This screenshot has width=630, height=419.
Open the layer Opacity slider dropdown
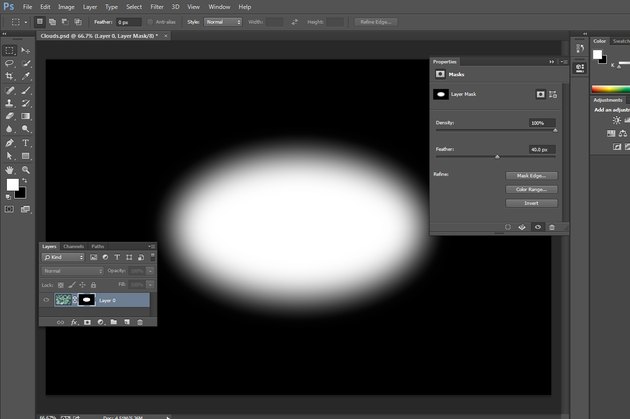[150, 271]
